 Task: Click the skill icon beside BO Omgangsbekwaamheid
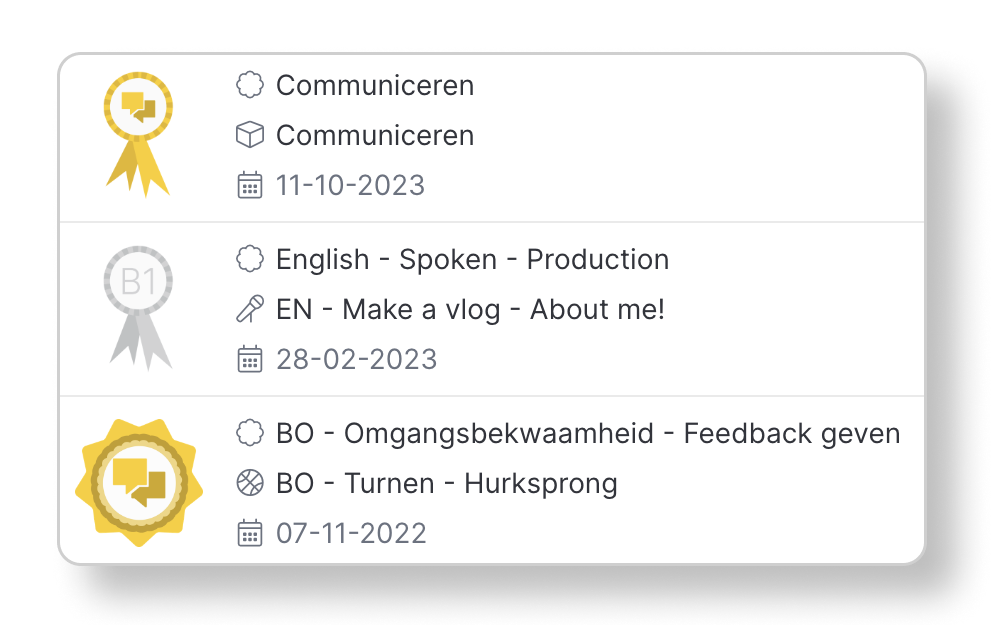click(250, 433)
